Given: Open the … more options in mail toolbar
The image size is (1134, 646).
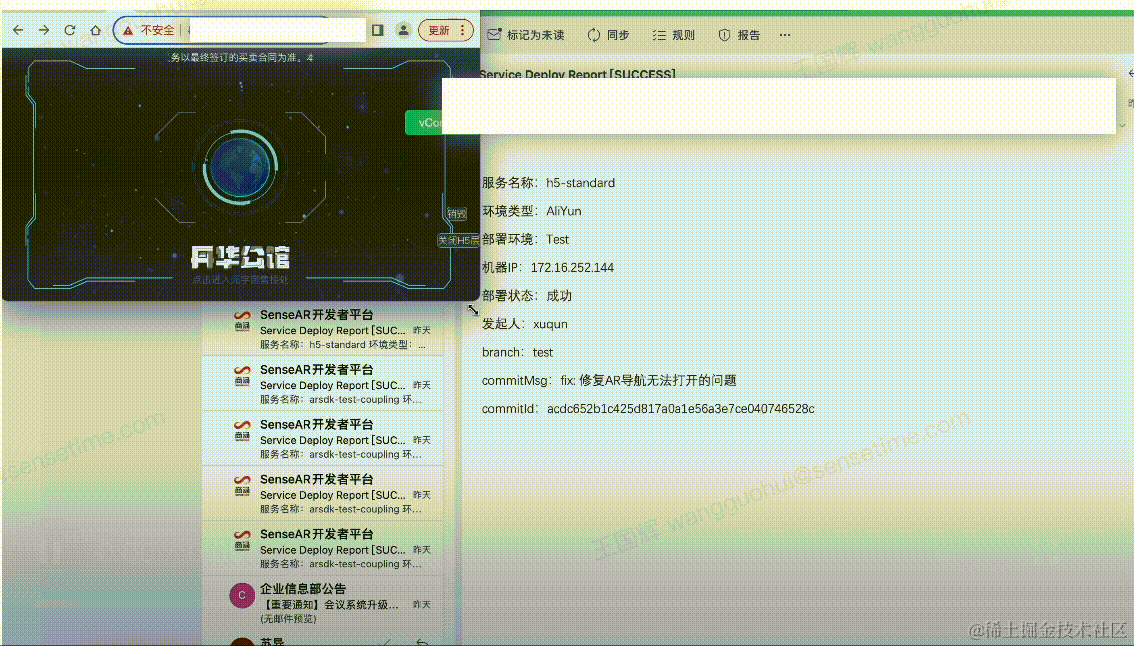Looking at the screenshot, I should 785,34.
